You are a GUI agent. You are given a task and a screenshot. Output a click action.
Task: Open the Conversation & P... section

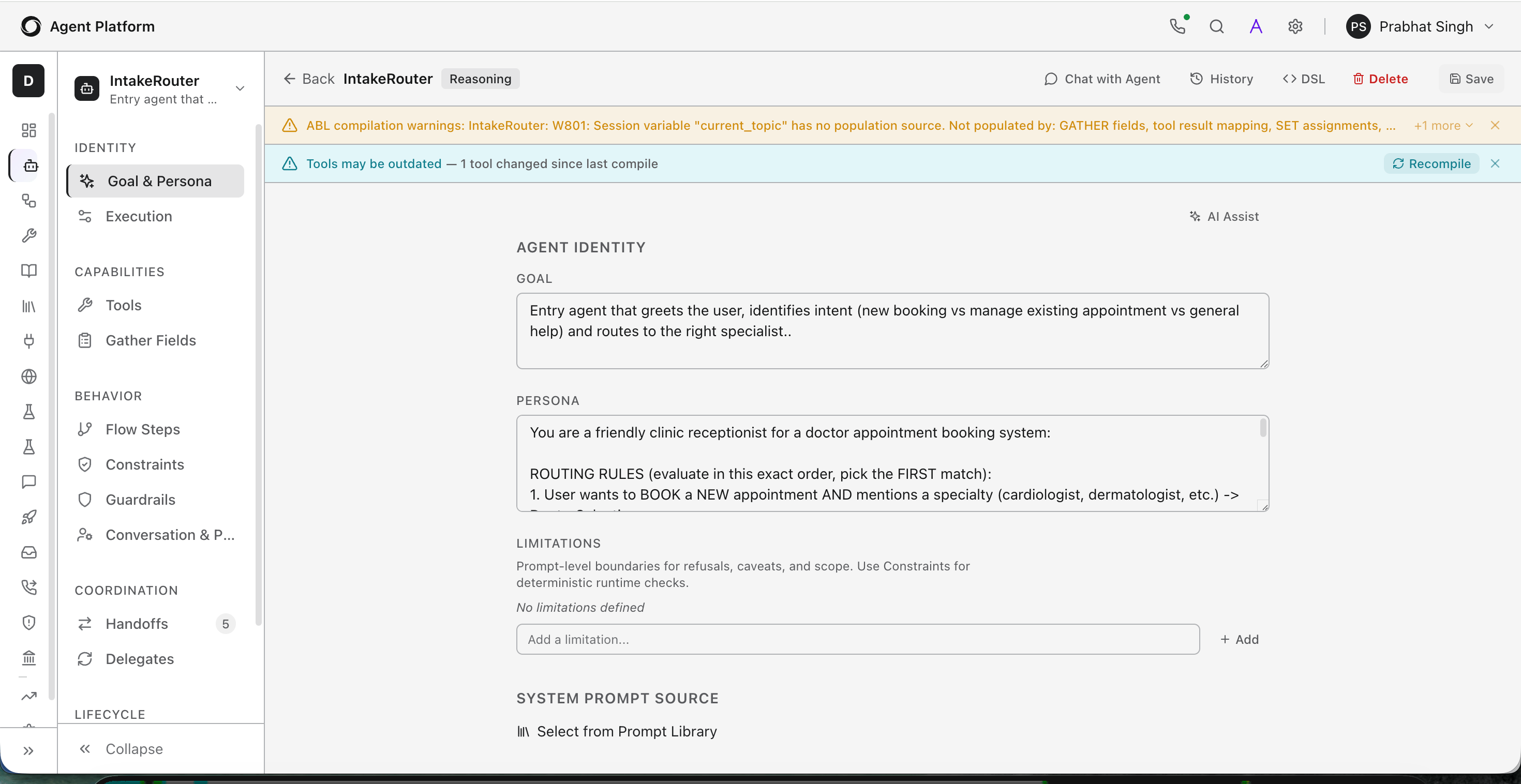tap(155, 535)
